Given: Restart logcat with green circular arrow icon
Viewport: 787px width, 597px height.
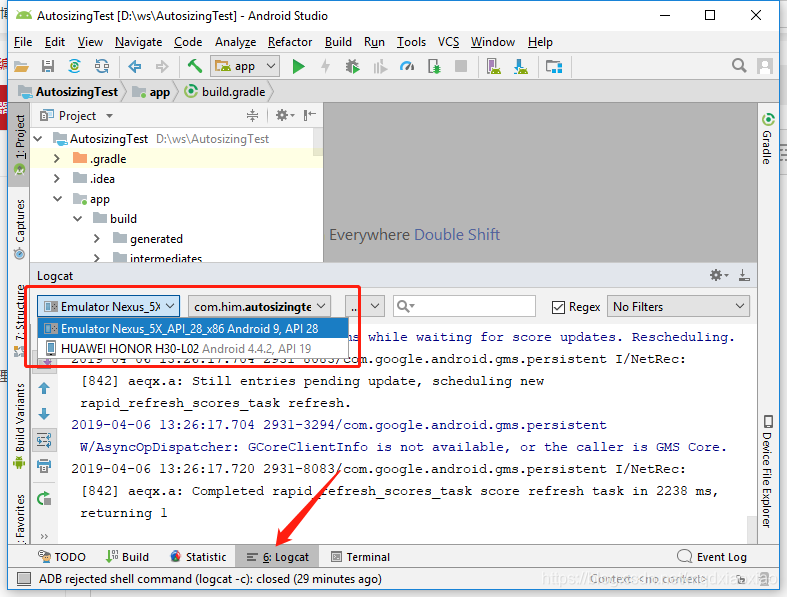Looking at the screenshot, I should (44, 499).
